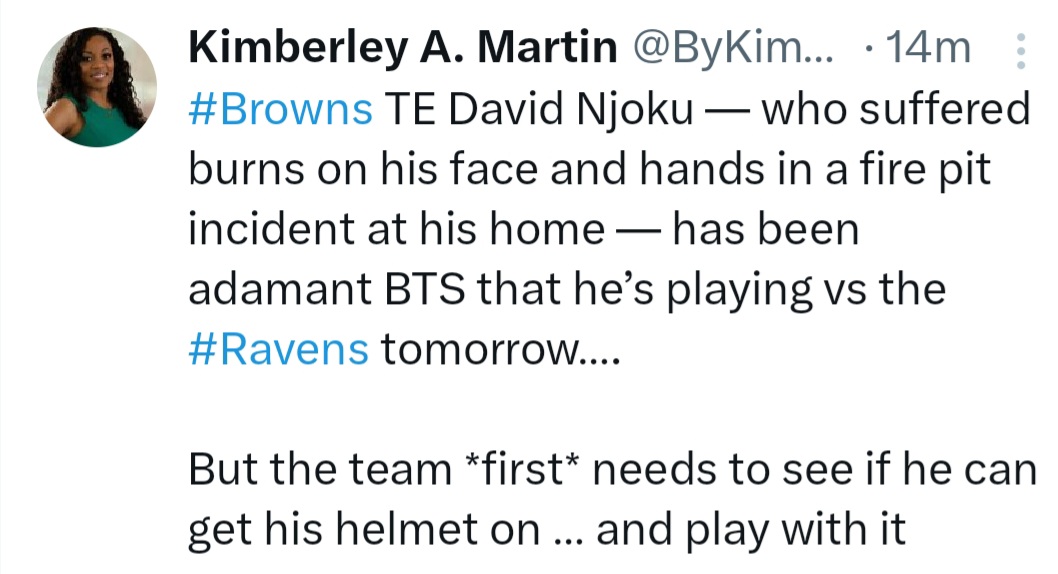This screenshot has width=1058, height=574.
Task: Click the words 'has been'
Action: 765,229
